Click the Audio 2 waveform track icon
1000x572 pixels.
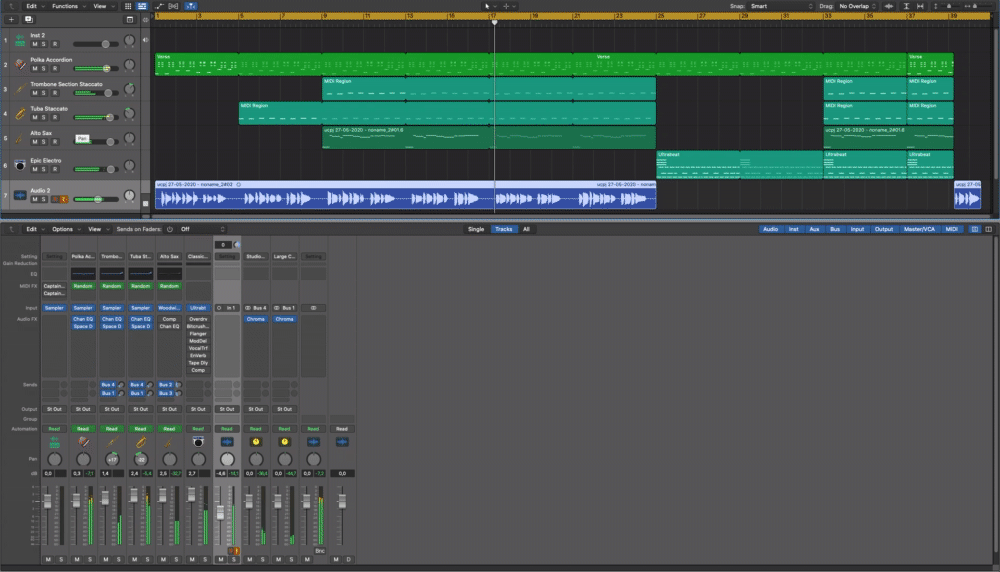pyautogui.click(x=19, y=194)
